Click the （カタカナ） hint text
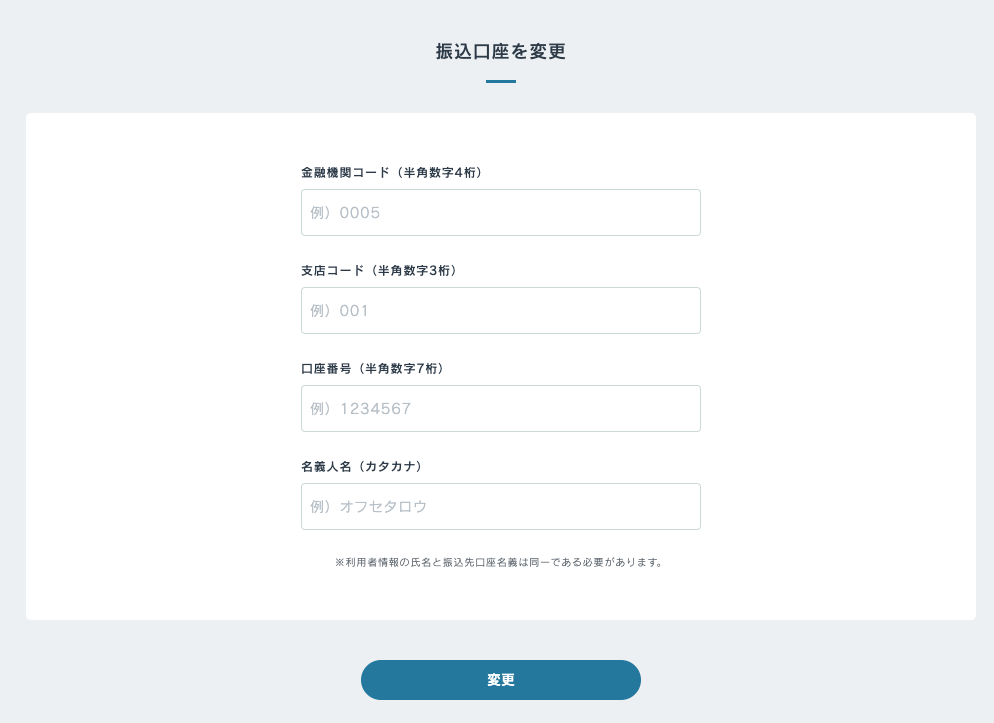 (x=390, y=467)
